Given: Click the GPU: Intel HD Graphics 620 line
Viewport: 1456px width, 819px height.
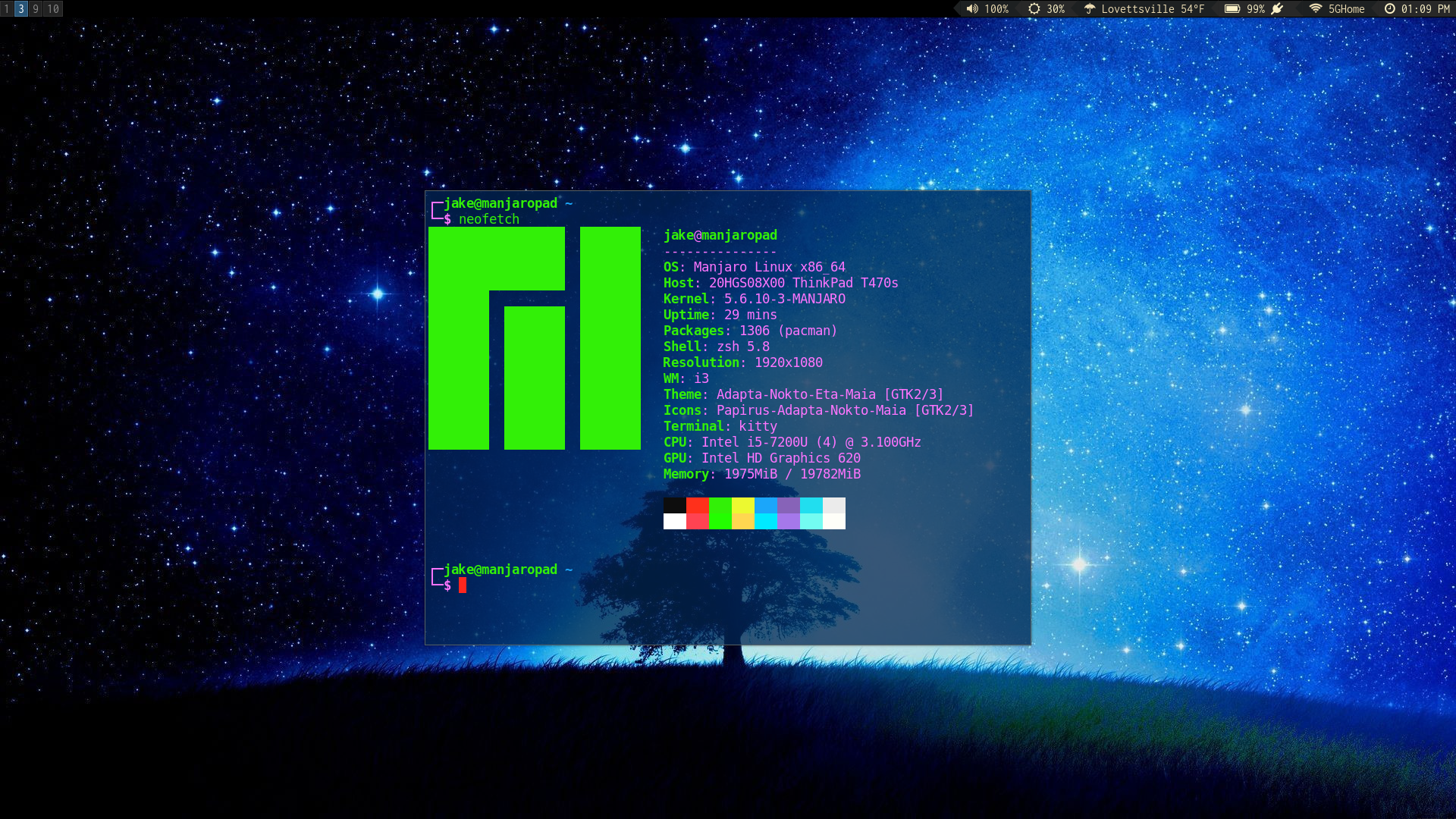Looking at the screenshot, I should coord(762,458).
